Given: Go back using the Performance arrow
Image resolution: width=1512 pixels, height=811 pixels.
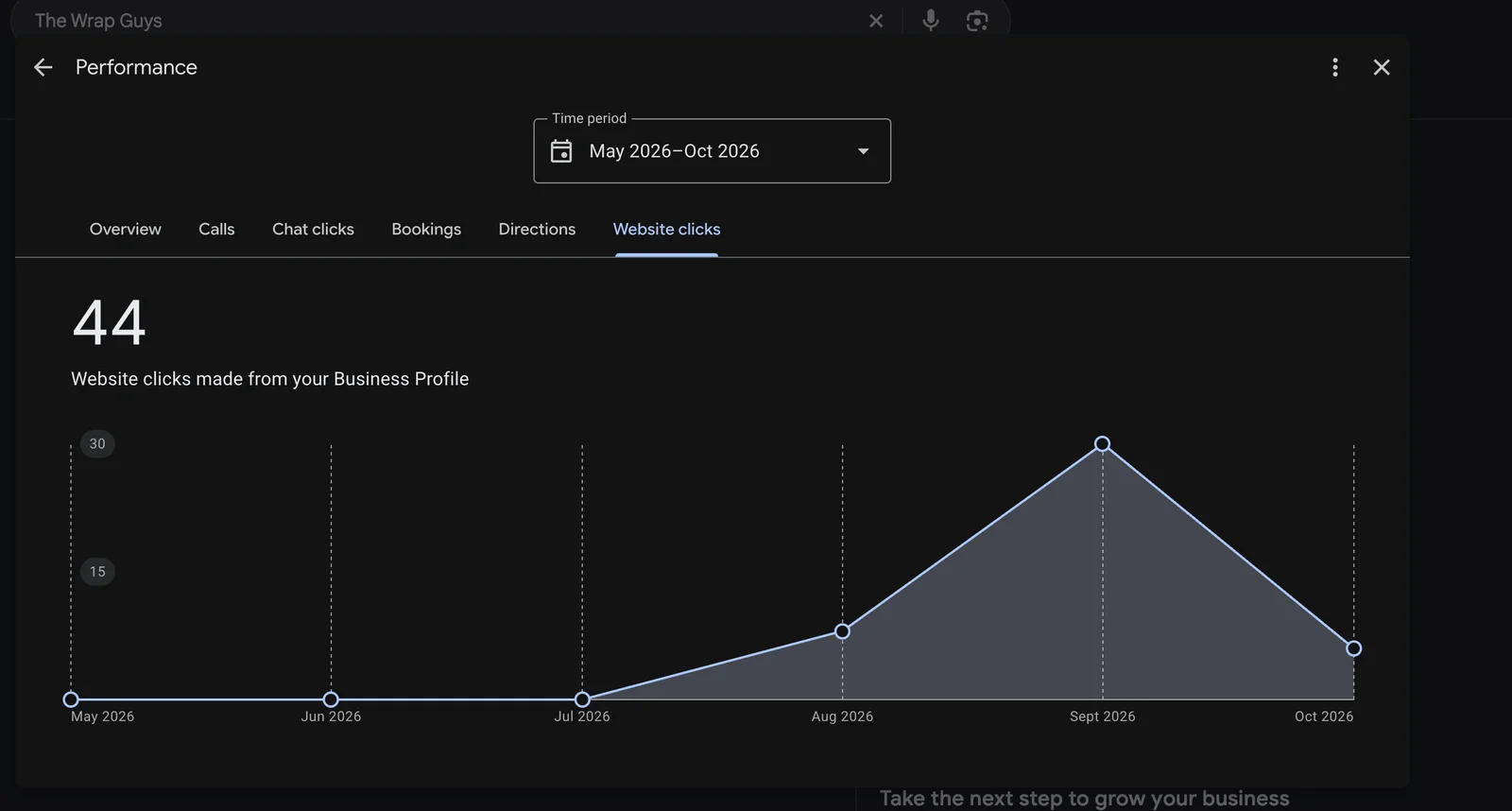Looking at the screenshot, I should coord(43,67).
